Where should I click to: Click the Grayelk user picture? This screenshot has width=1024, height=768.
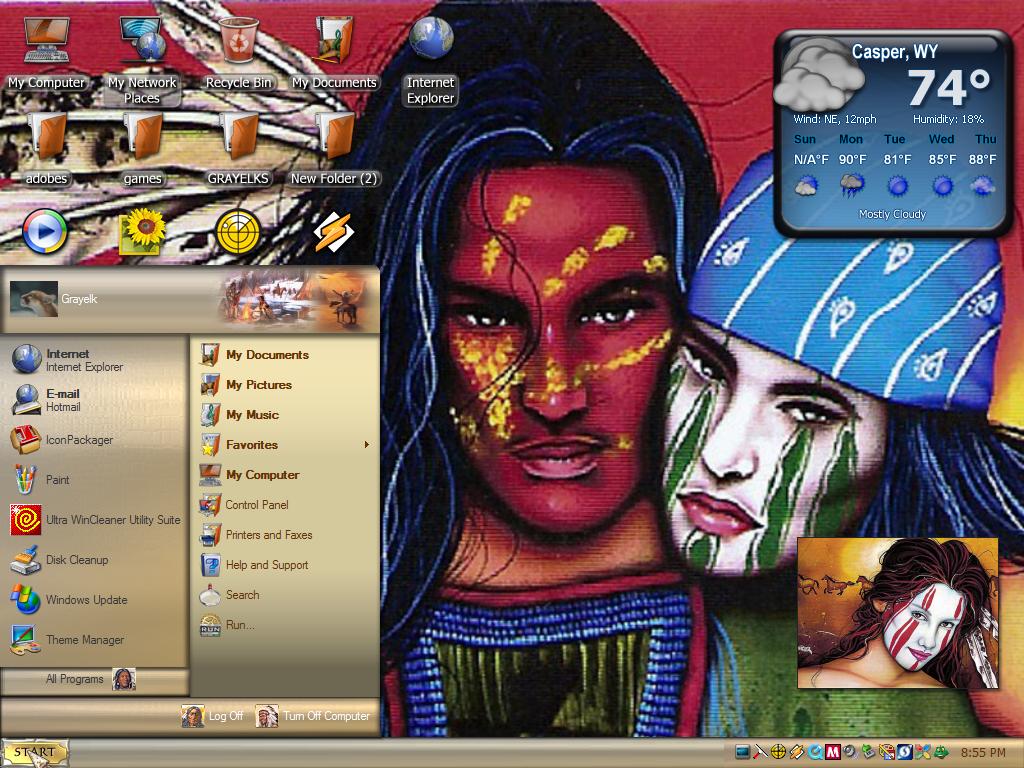point(34,299)
